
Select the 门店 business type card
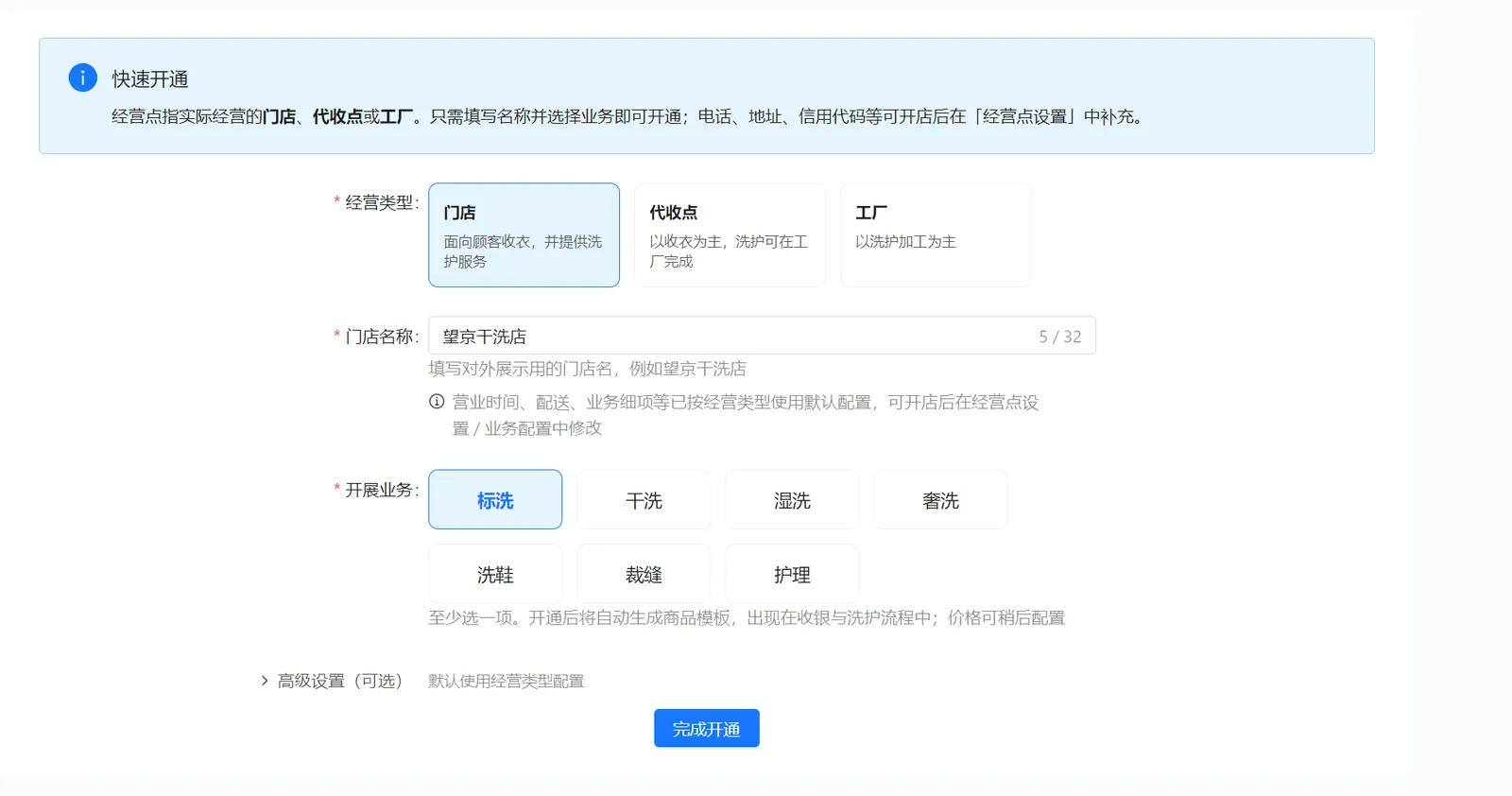[x=524, y=234]
